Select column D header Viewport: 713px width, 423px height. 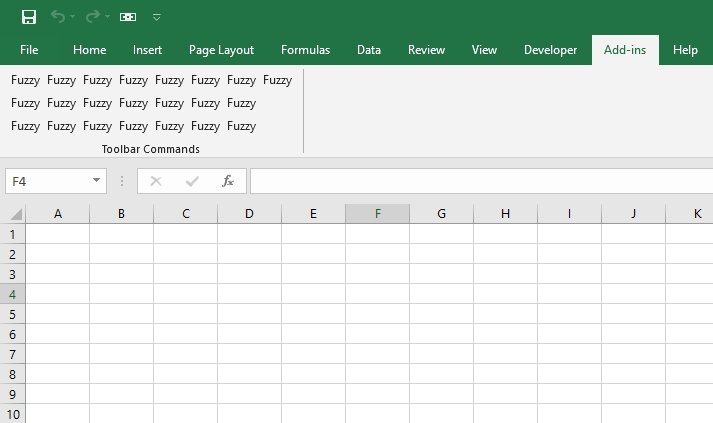coord(249,214)
